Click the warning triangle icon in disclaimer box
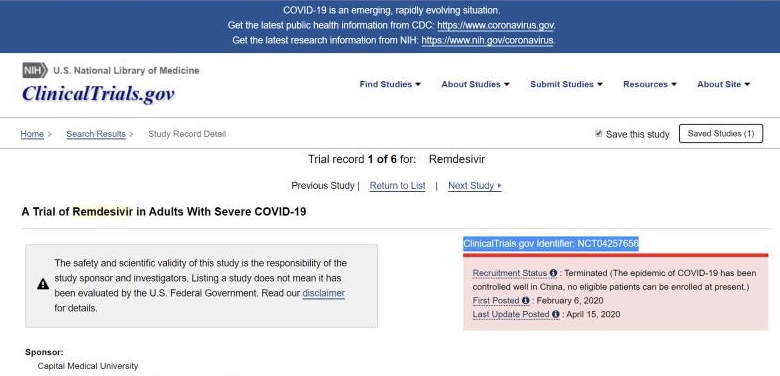This screenshot has width=780, height=376. pos(43,284)
